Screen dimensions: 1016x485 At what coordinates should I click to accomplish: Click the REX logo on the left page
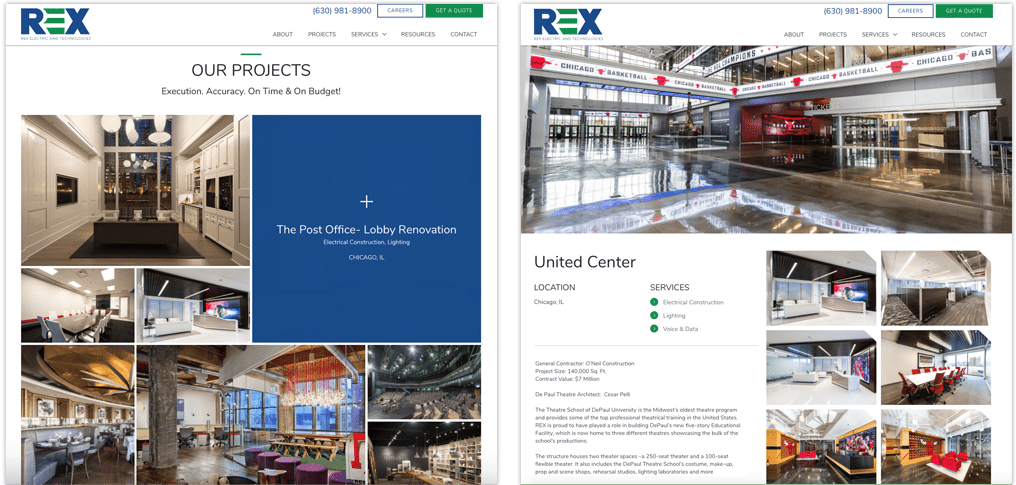(55, 23)
